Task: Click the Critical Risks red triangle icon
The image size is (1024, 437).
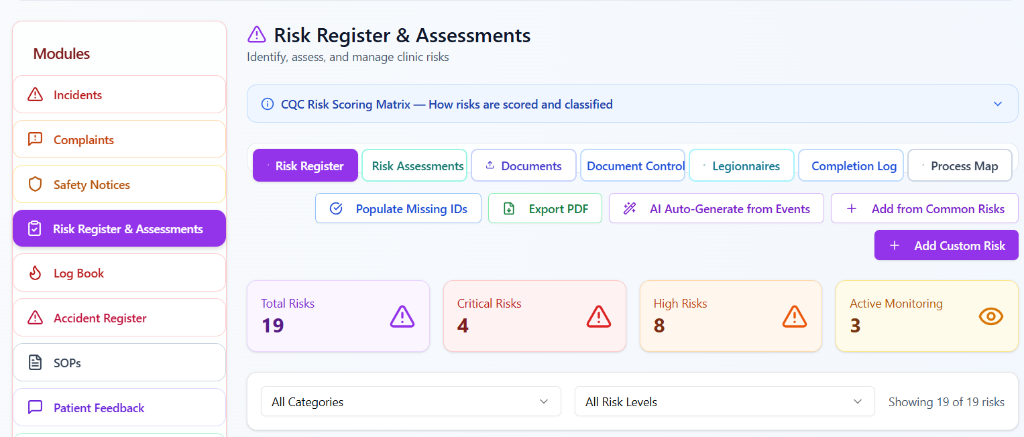Action: coord(598,316)
